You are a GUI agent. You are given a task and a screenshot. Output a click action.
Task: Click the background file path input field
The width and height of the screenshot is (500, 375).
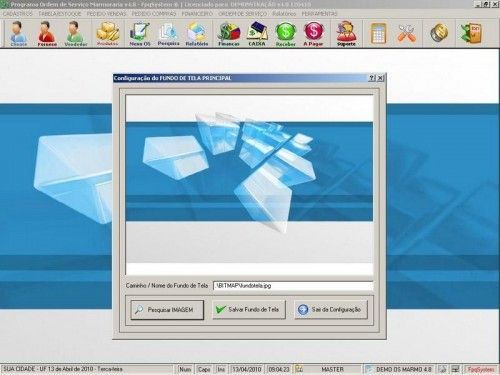293,286
